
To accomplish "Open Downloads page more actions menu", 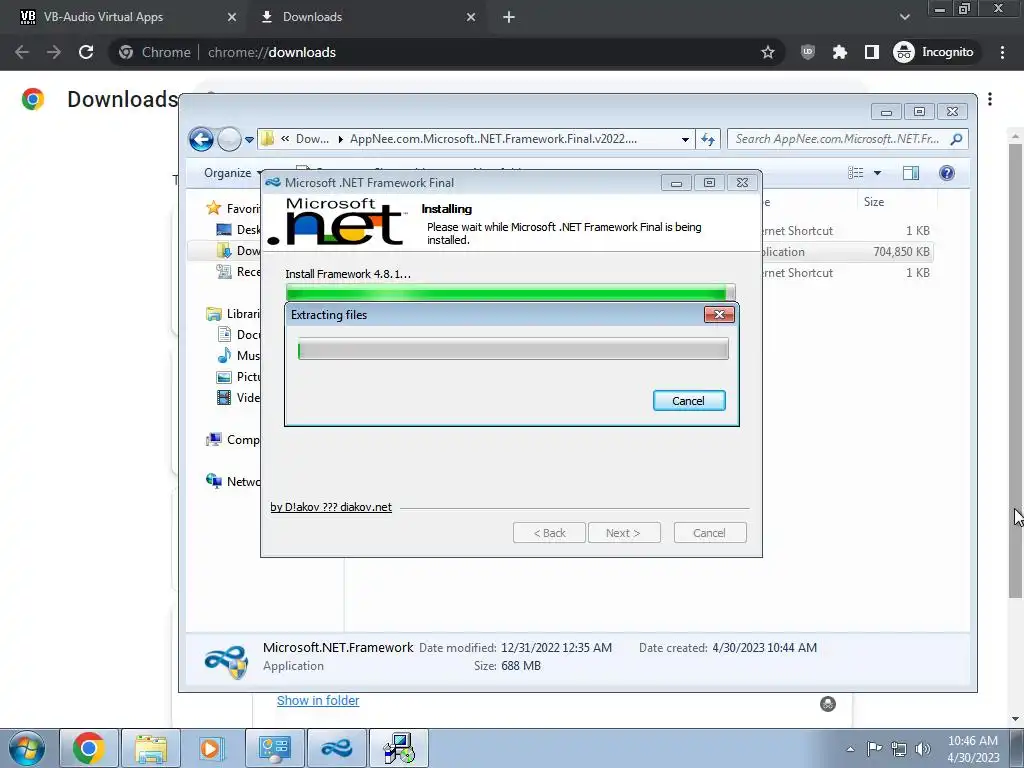I will point(990,99).
